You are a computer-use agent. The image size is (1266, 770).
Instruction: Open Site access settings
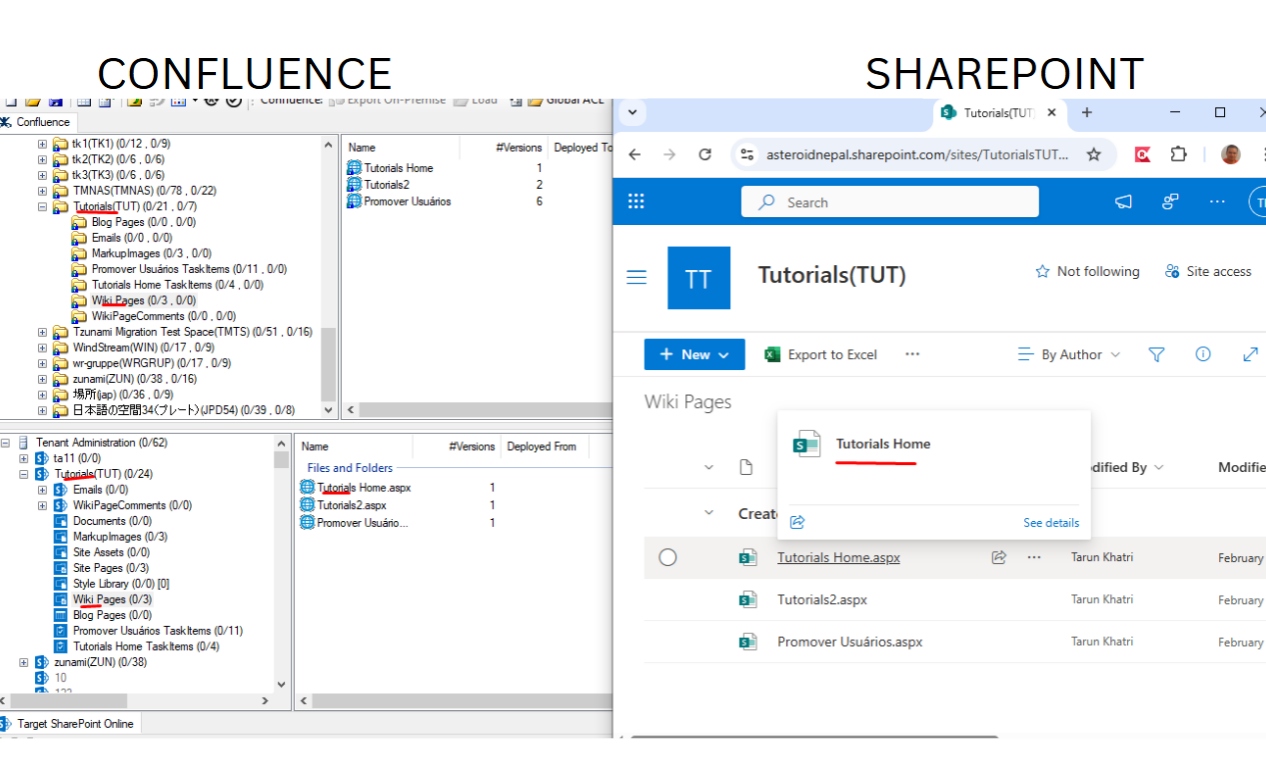pos(1208,271)
